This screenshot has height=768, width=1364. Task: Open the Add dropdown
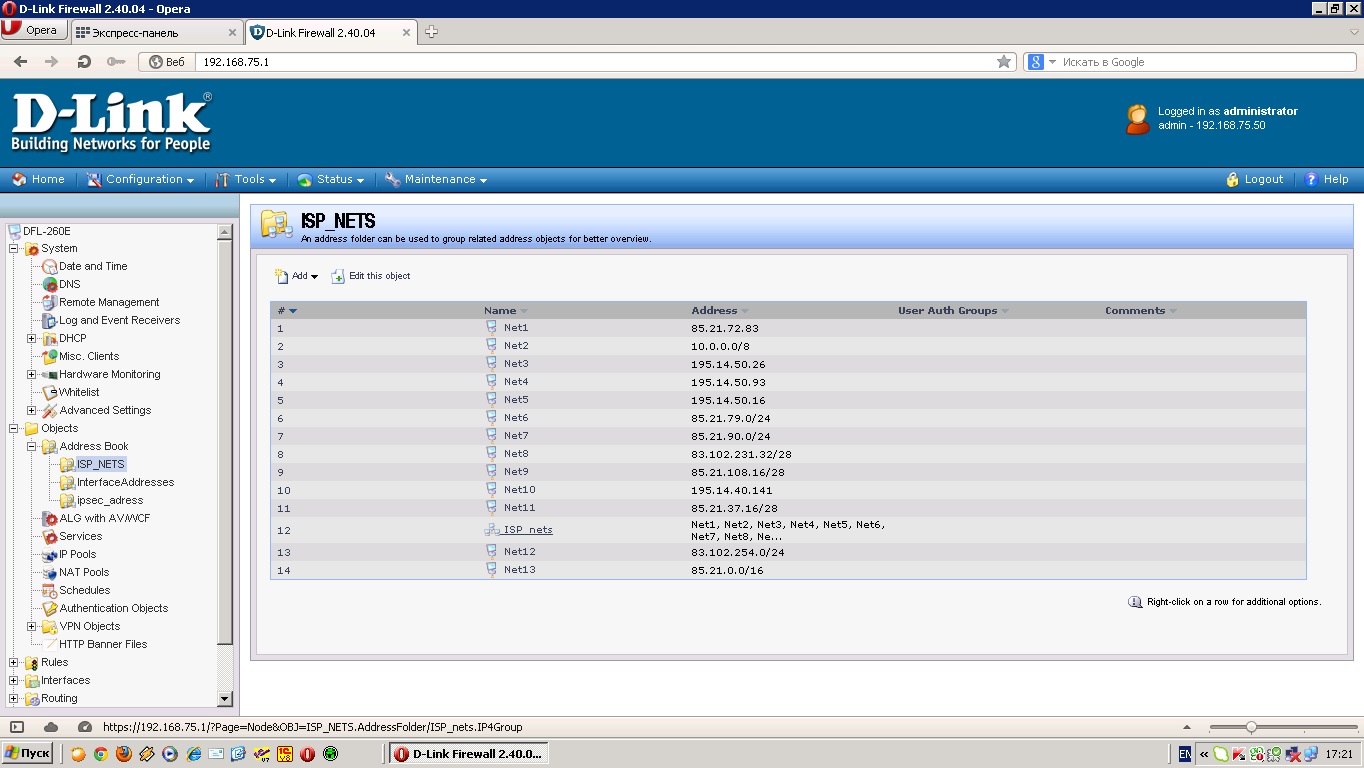tap(297, 276)
